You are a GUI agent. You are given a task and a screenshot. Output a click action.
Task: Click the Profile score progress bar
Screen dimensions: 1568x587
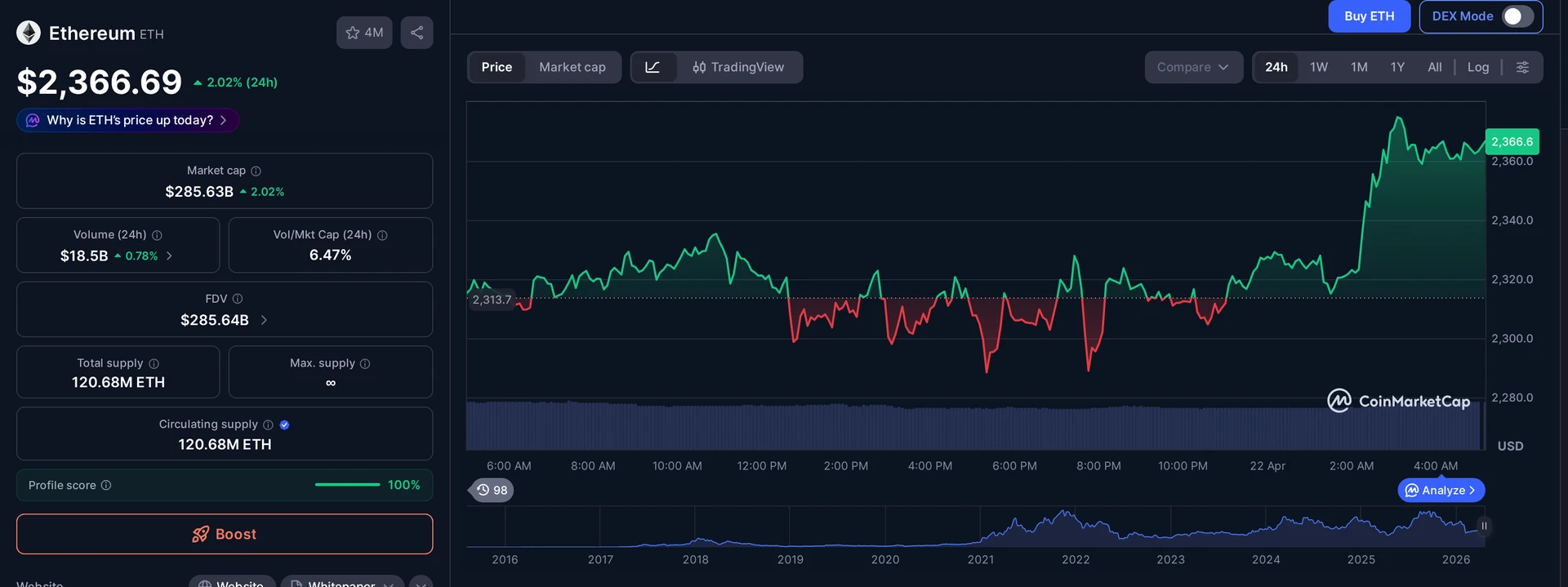tap(347, 485)
